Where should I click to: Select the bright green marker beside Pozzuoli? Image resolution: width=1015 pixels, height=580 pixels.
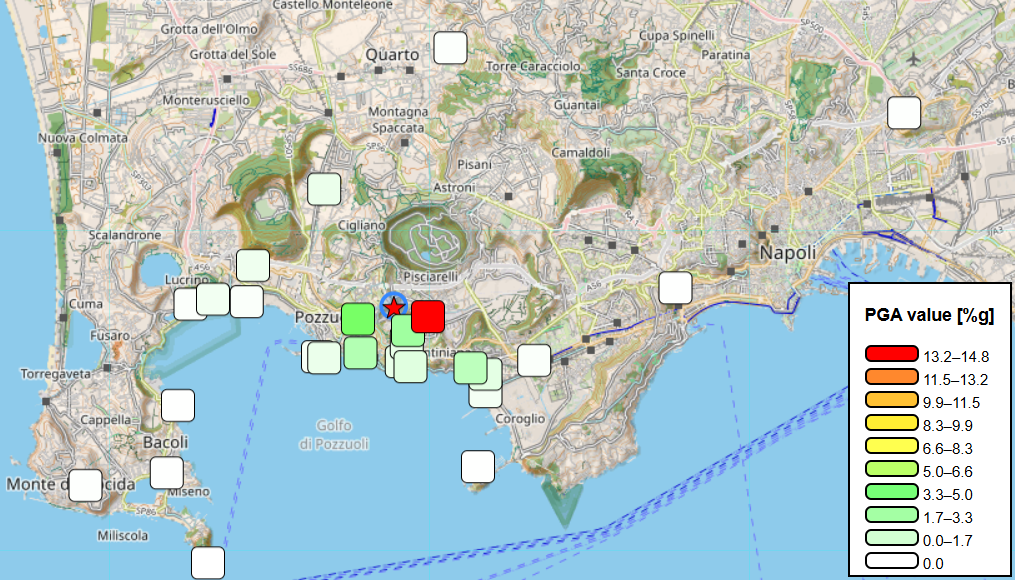(360, 318)
